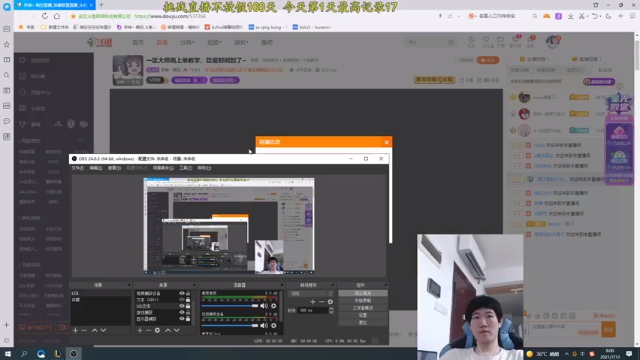Click third button in OBS controls panel
Screen dimensions: 640x360
click(362, 308)
